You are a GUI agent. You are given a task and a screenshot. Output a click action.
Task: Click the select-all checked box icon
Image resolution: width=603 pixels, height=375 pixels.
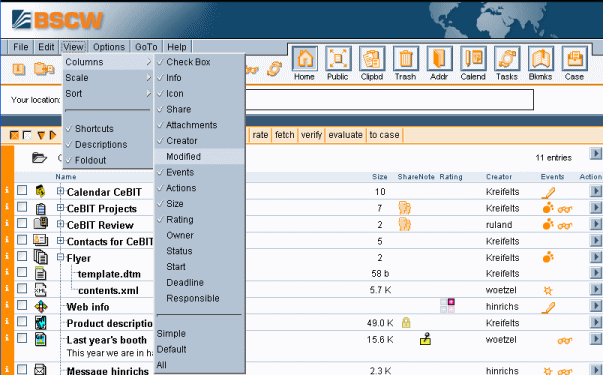point(14,135)
